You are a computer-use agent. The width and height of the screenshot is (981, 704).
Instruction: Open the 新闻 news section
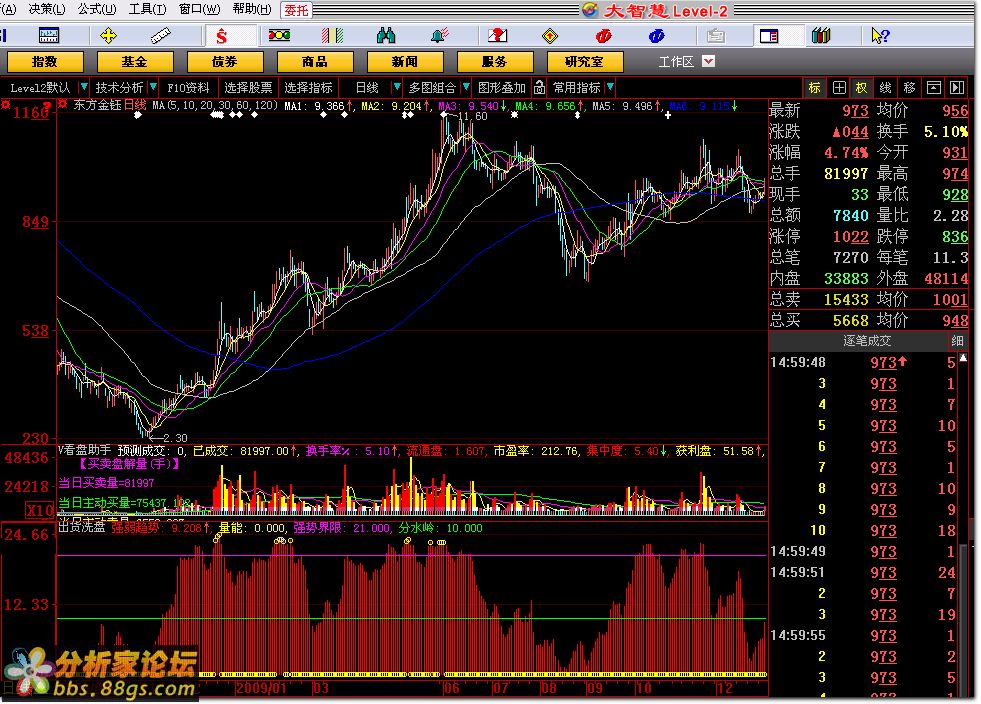coord(405,62)
